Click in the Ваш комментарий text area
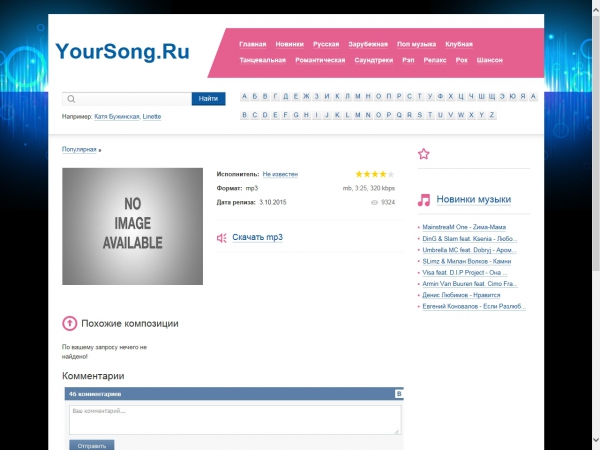Image resolution: width=600 pixels, height=450 pixels. point(235,420)
